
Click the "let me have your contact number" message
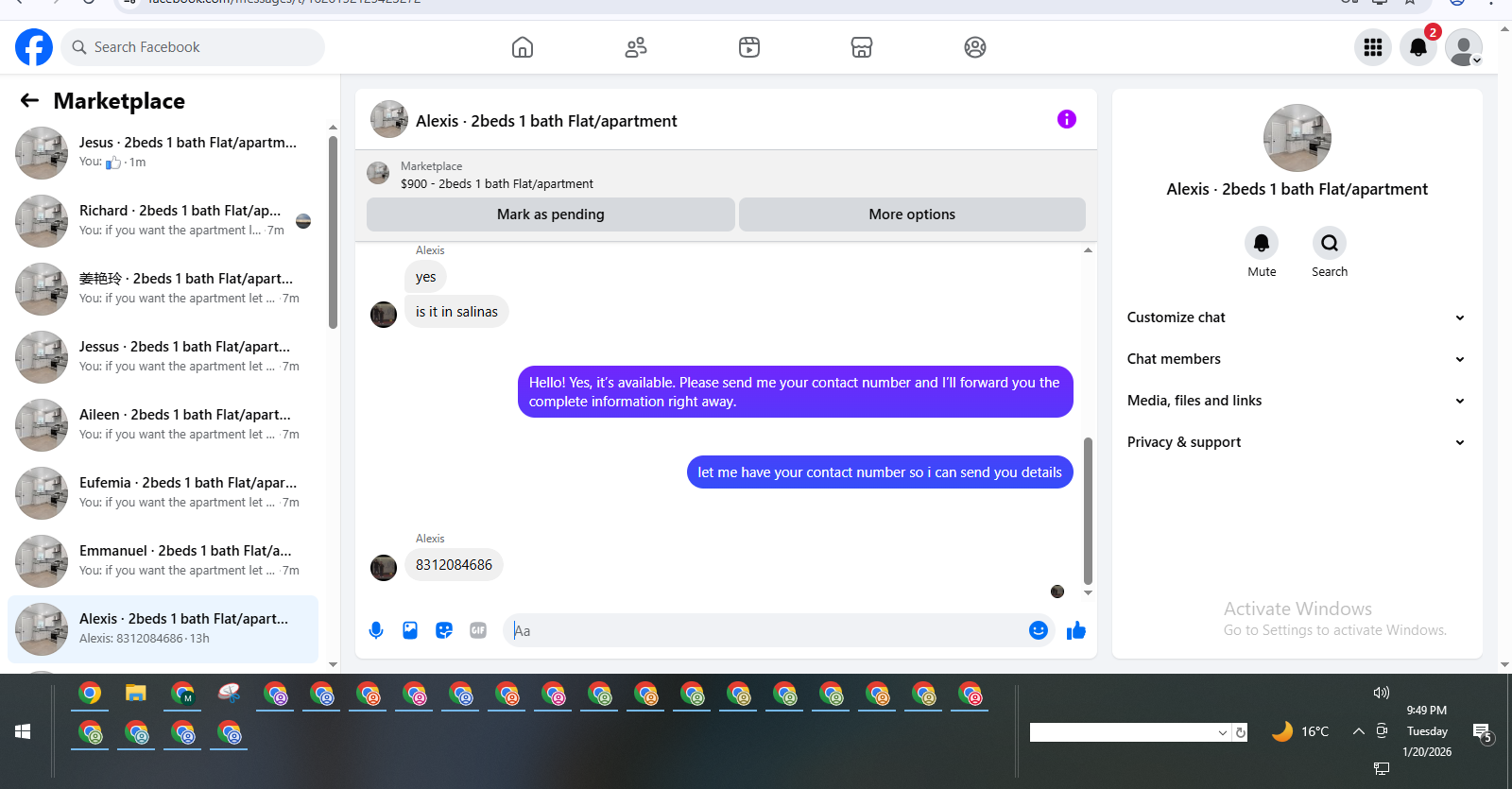click(880, 472)
